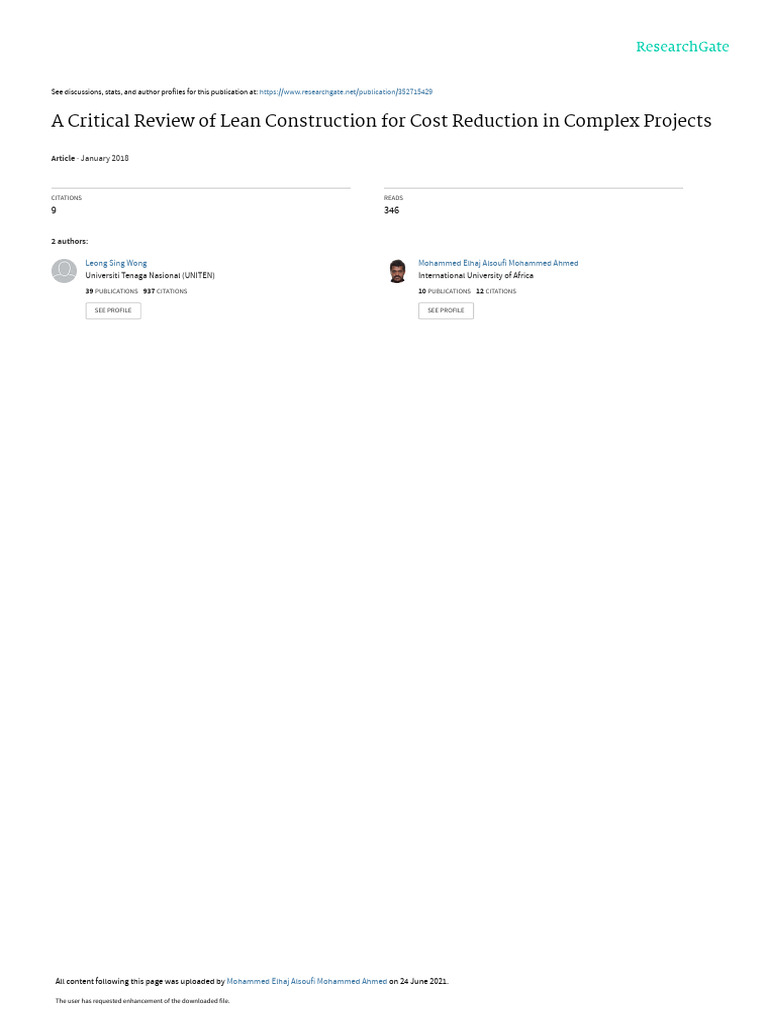Click the 12 Citations stat
Screen dimensions: 768x1024
496,291
